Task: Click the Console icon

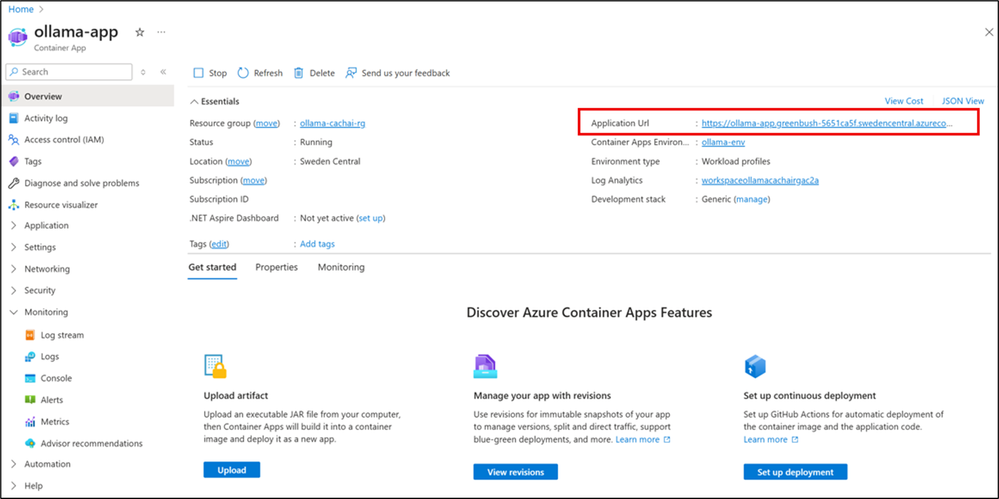Action: (30, 378)
